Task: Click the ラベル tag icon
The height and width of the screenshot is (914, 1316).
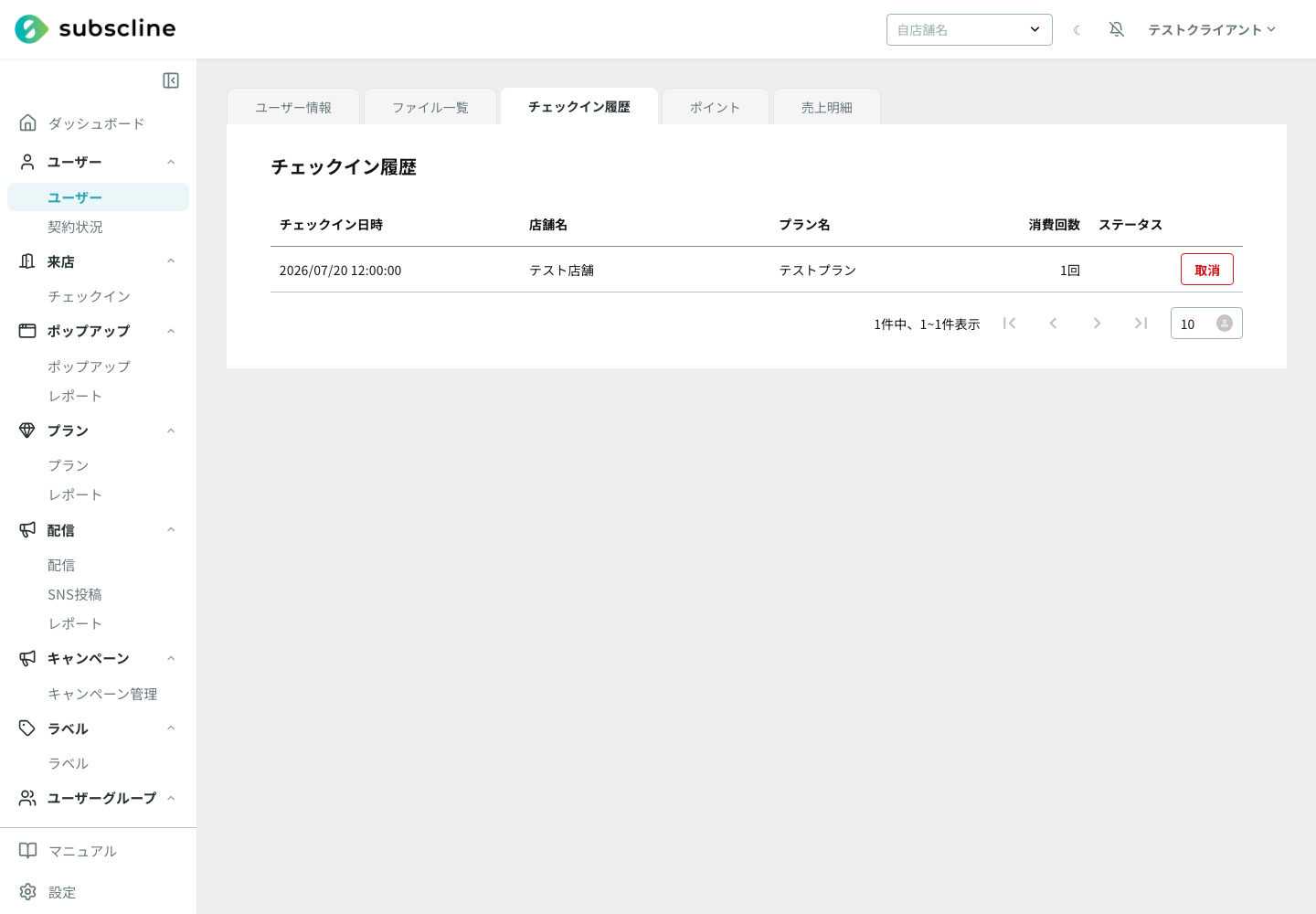Action: point(27,728)
